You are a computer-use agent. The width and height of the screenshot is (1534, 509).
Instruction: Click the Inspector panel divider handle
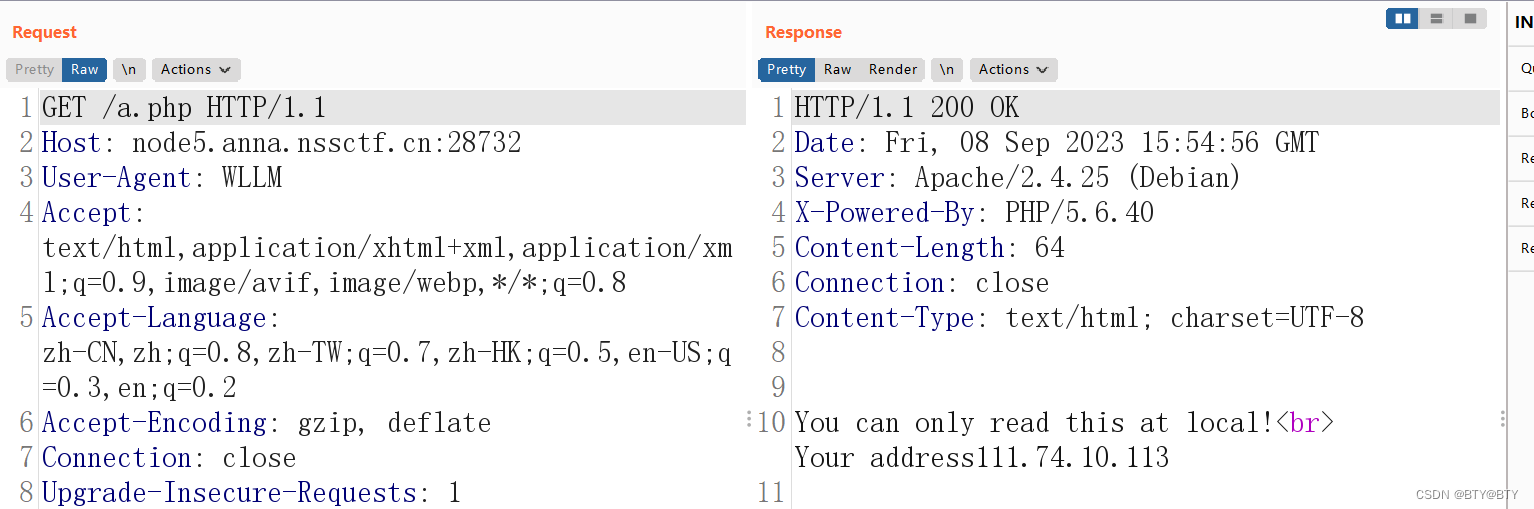(1503, 420)
